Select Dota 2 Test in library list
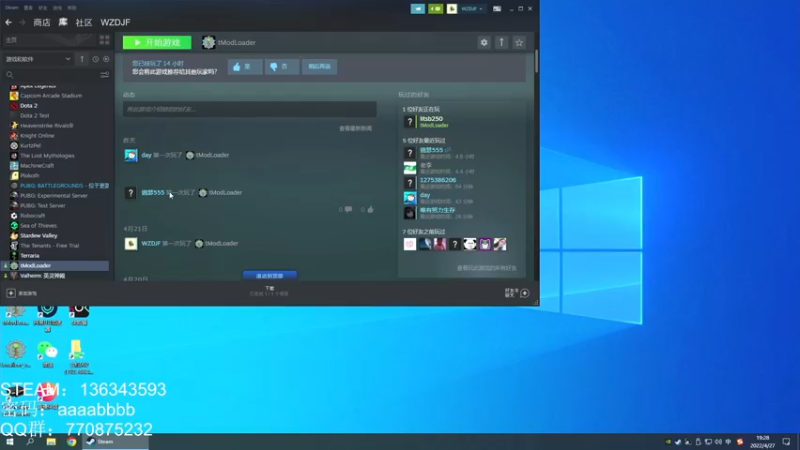This screenshot has height=450, width=800. click(34, 116)
